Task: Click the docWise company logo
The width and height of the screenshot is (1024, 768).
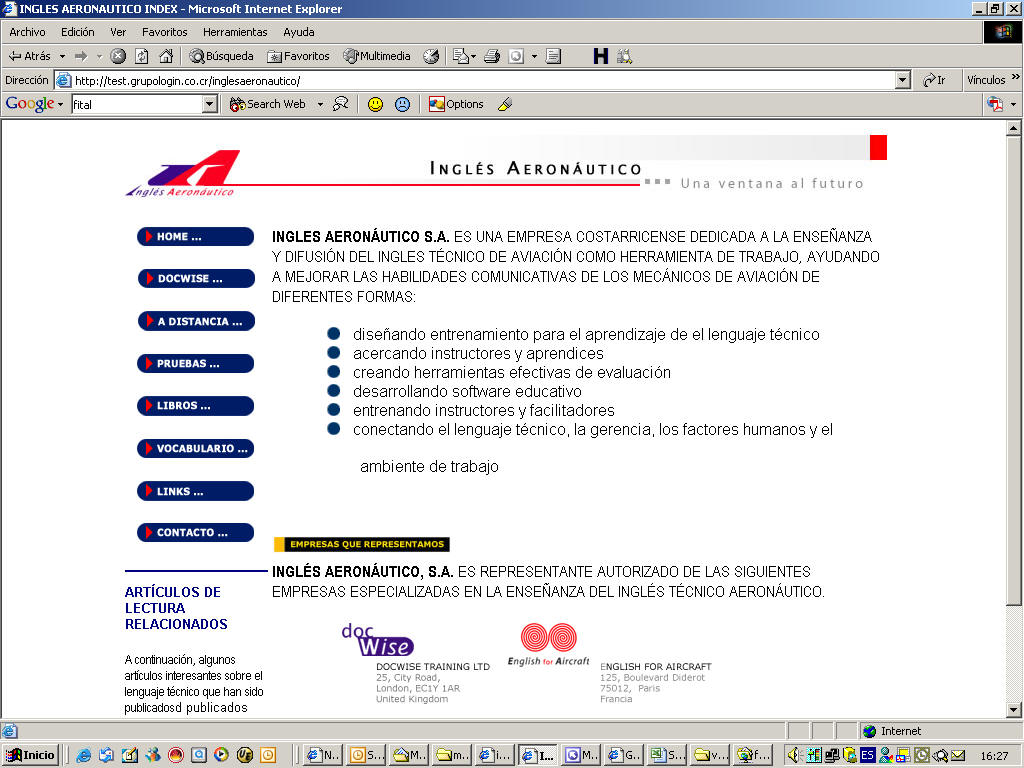Action: [377, 640]
